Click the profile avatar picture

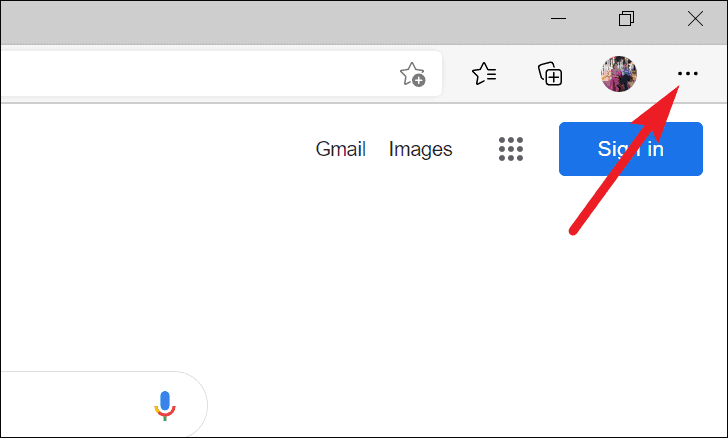coord(619,74)
